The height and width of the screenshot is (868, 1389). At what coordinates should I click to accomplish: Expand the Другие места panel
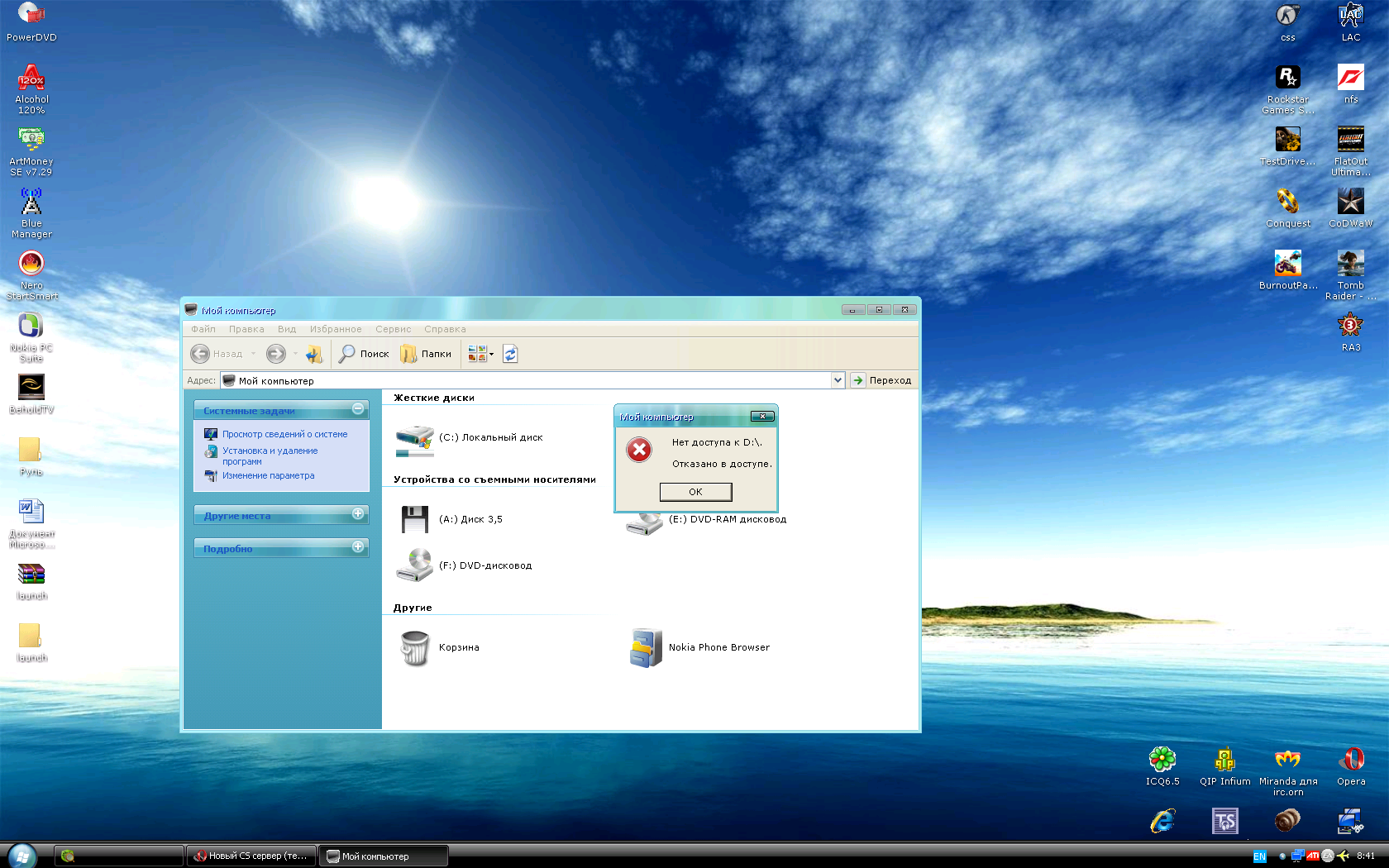[358, 514]
